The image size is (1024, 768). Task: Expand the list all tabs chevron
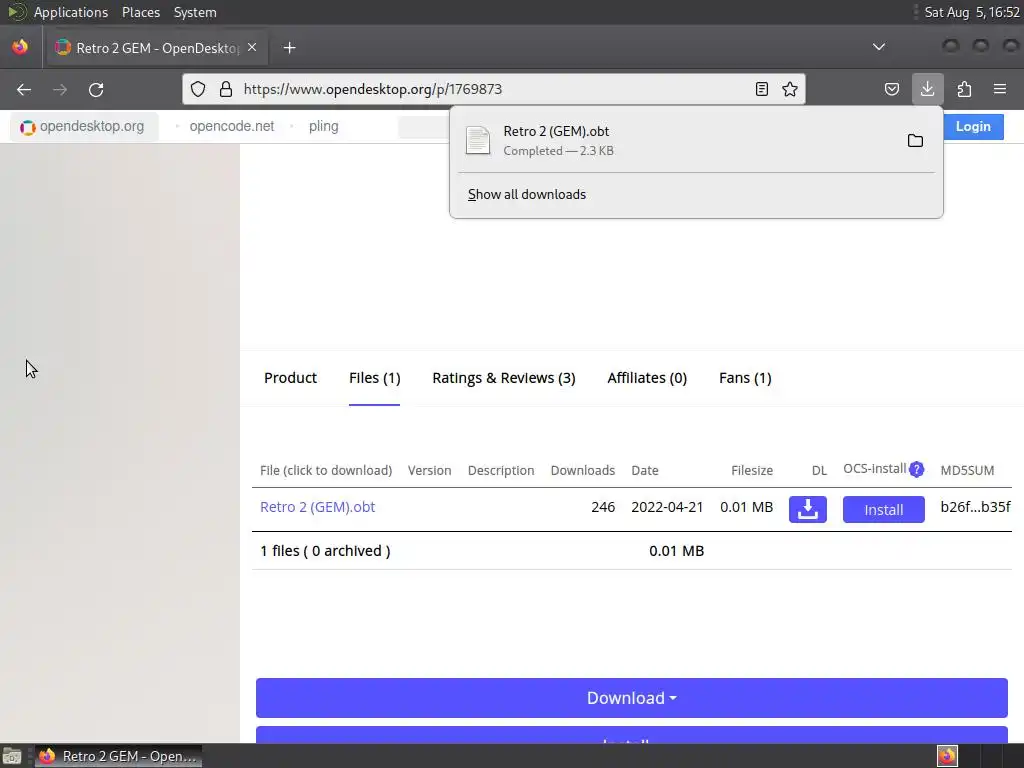point(879,47)
